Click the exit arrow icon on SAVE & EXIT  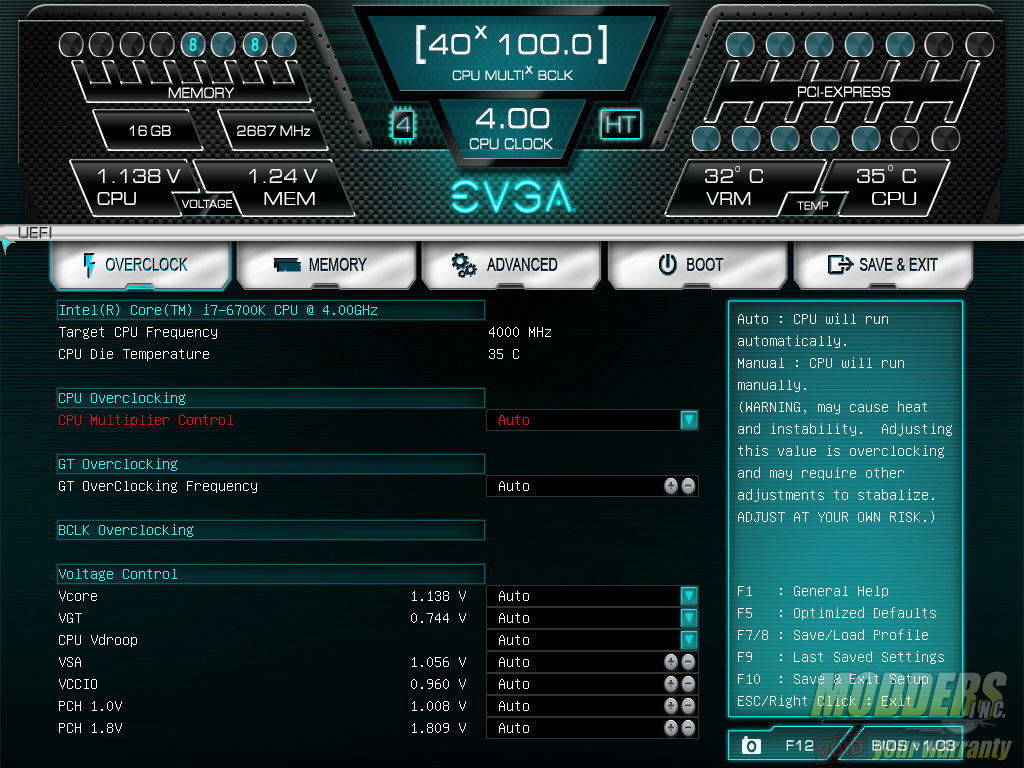point(840,264)
